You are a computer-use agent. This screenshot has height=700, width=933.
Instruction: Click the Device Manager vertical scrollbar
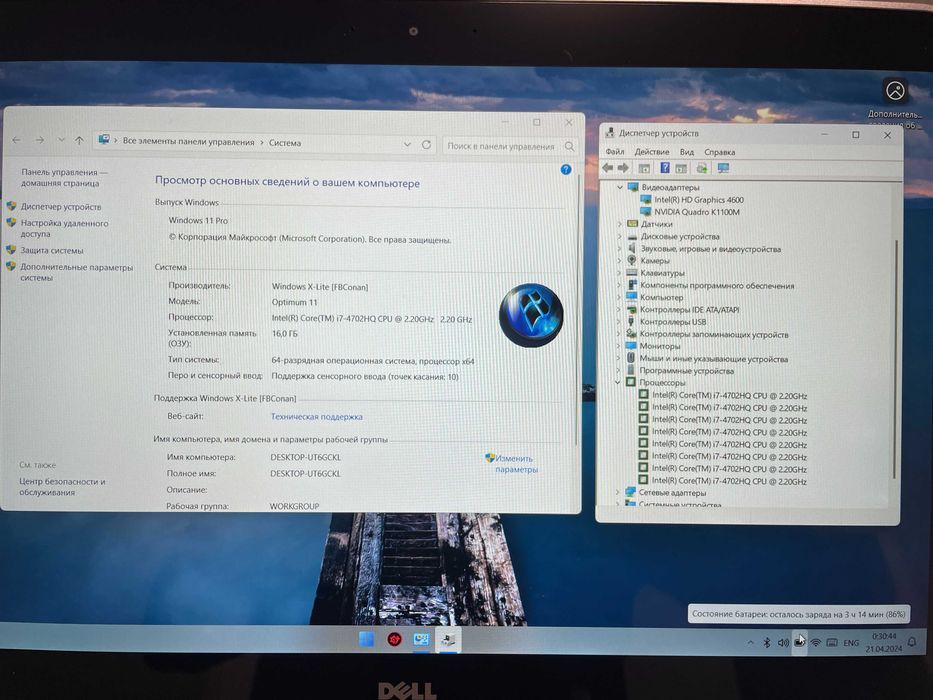click(894, 357)
